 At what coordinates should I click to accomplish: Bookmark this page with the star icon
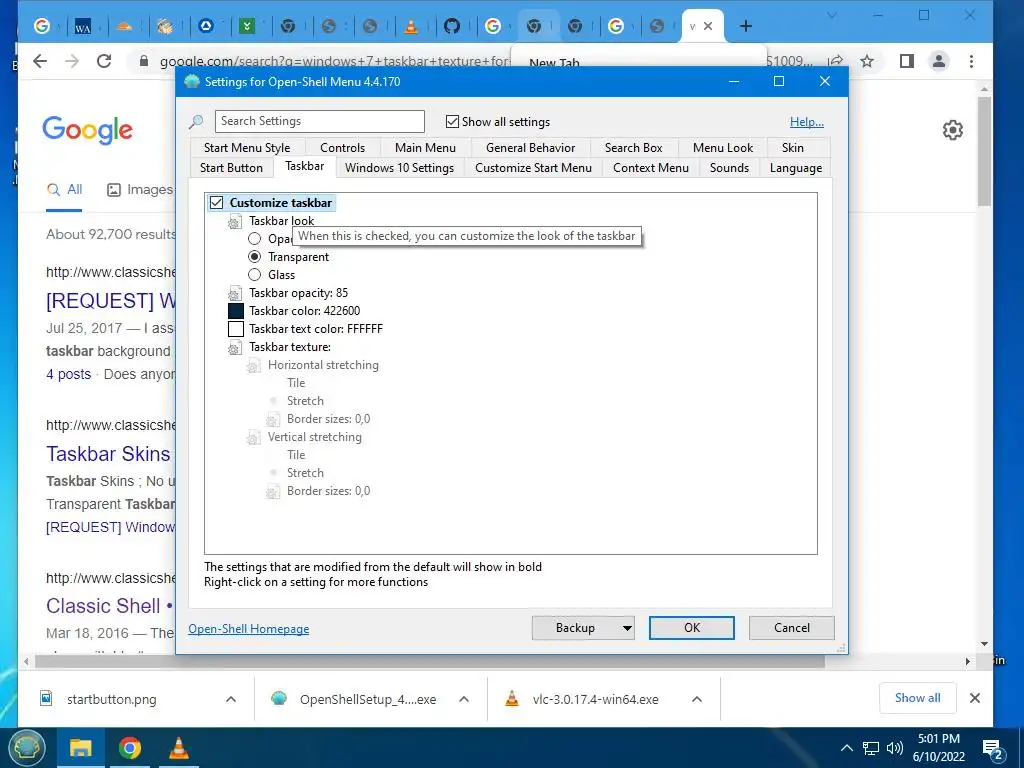pos(867,61)
